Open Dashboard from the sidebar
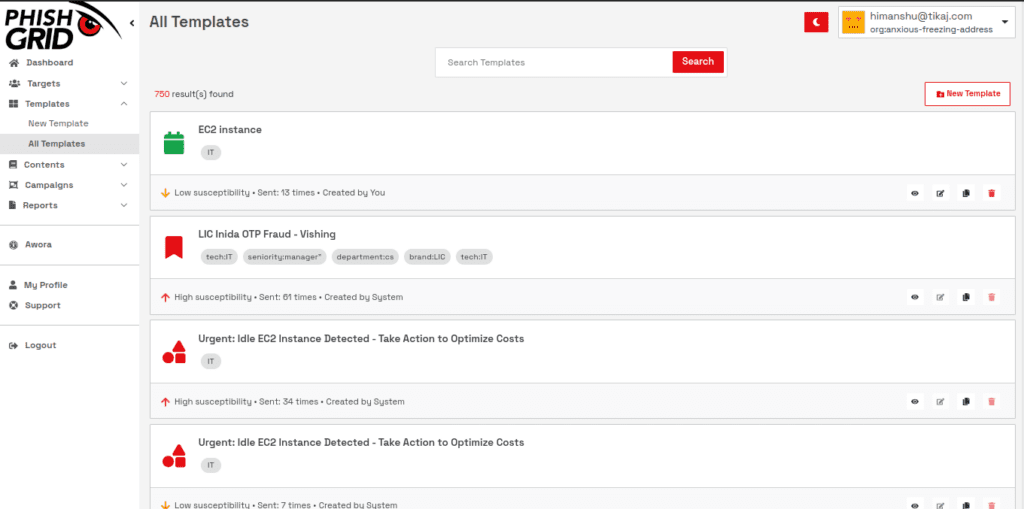Screen dimensions: 1024x509 [50, 63]
